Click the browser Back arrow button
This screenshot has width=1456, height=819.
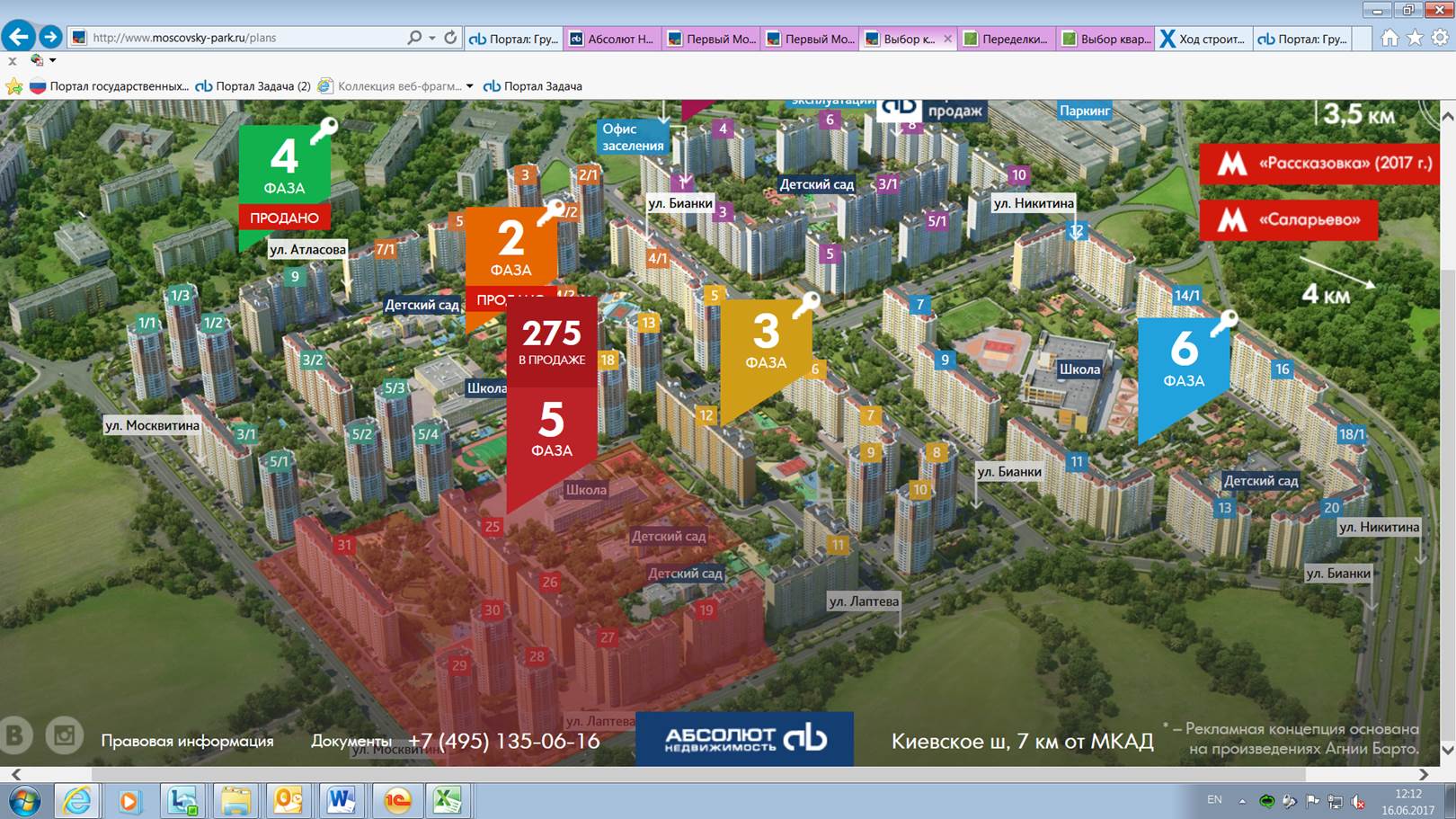coord(19,37)
